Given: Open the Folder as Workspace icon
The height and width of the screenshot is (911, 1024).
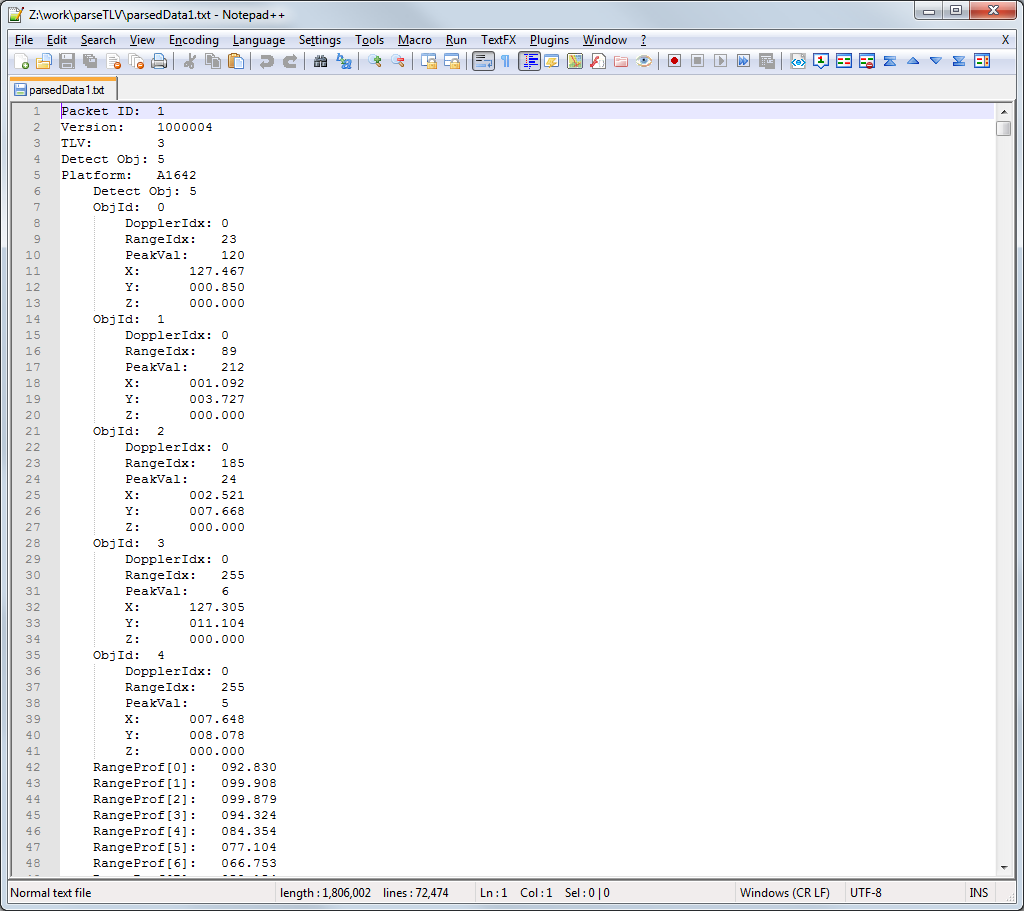Looking at the screenshot, I should click(621, 61).
